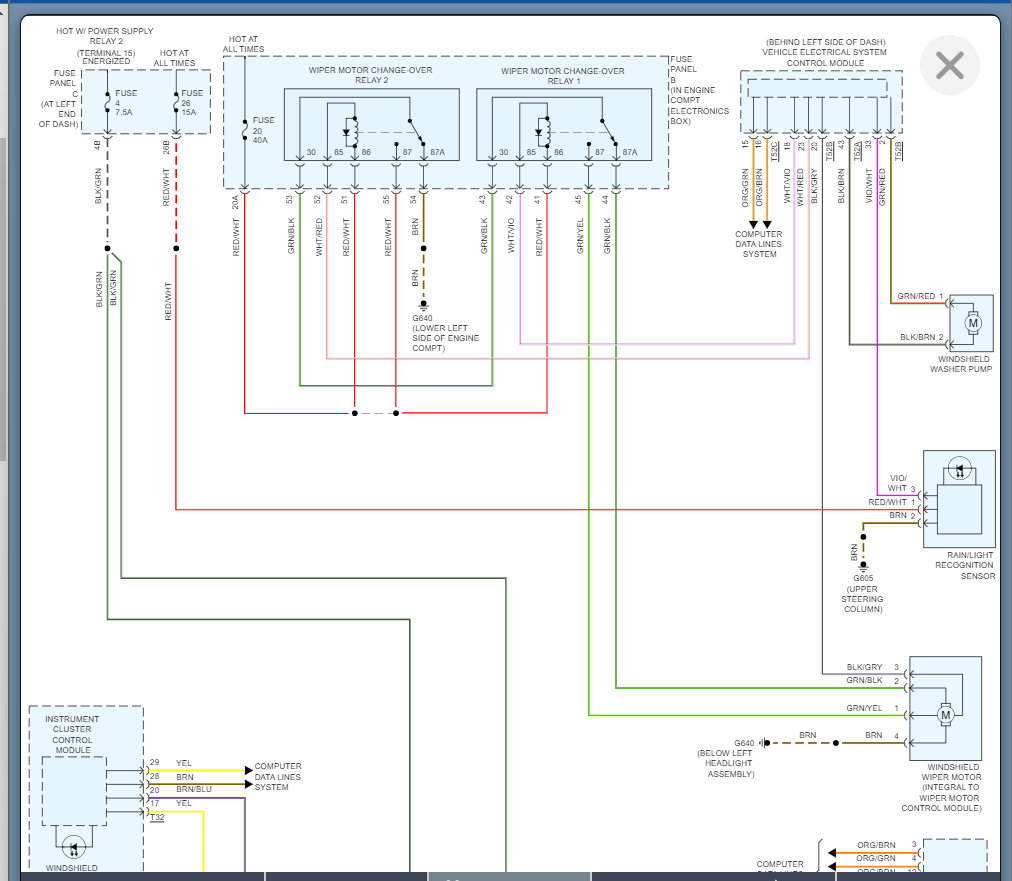The width and height of the screenshot is (1012, 881).
Task: Click the BRN/BLU pin 20 label
Action: point(181,789)
